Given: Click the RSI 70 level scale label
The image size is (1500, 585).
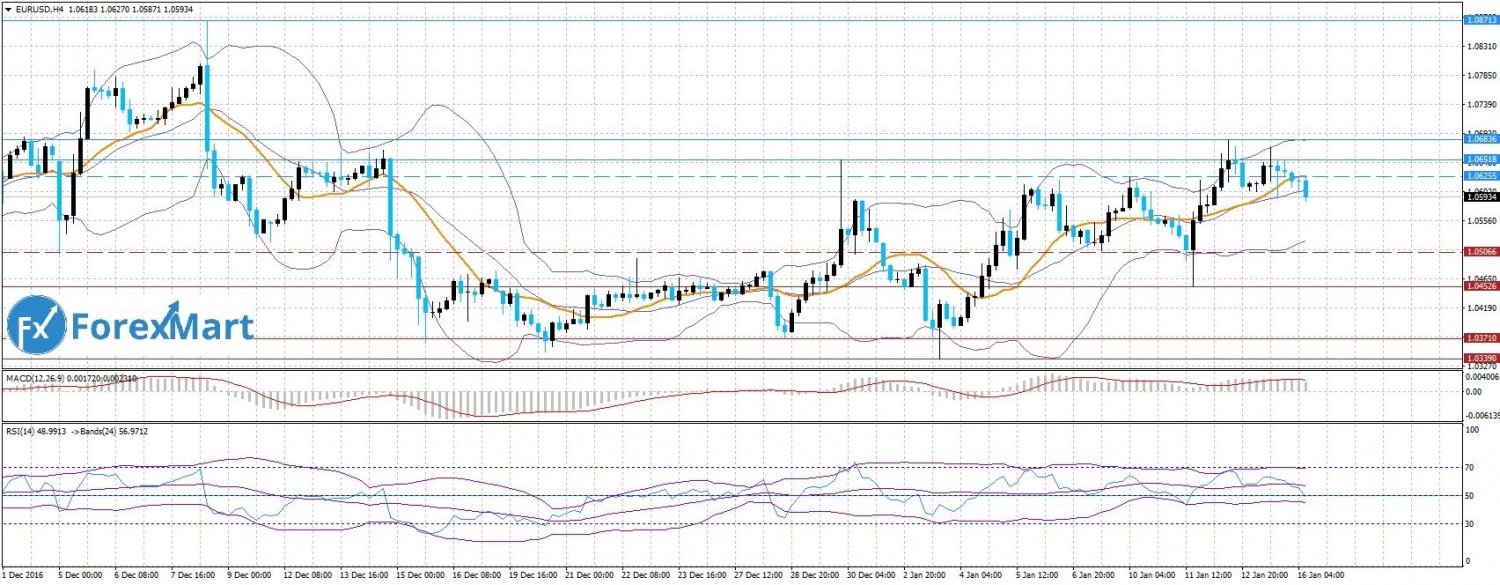Looking at the screenshot, I should point(1470,467).
